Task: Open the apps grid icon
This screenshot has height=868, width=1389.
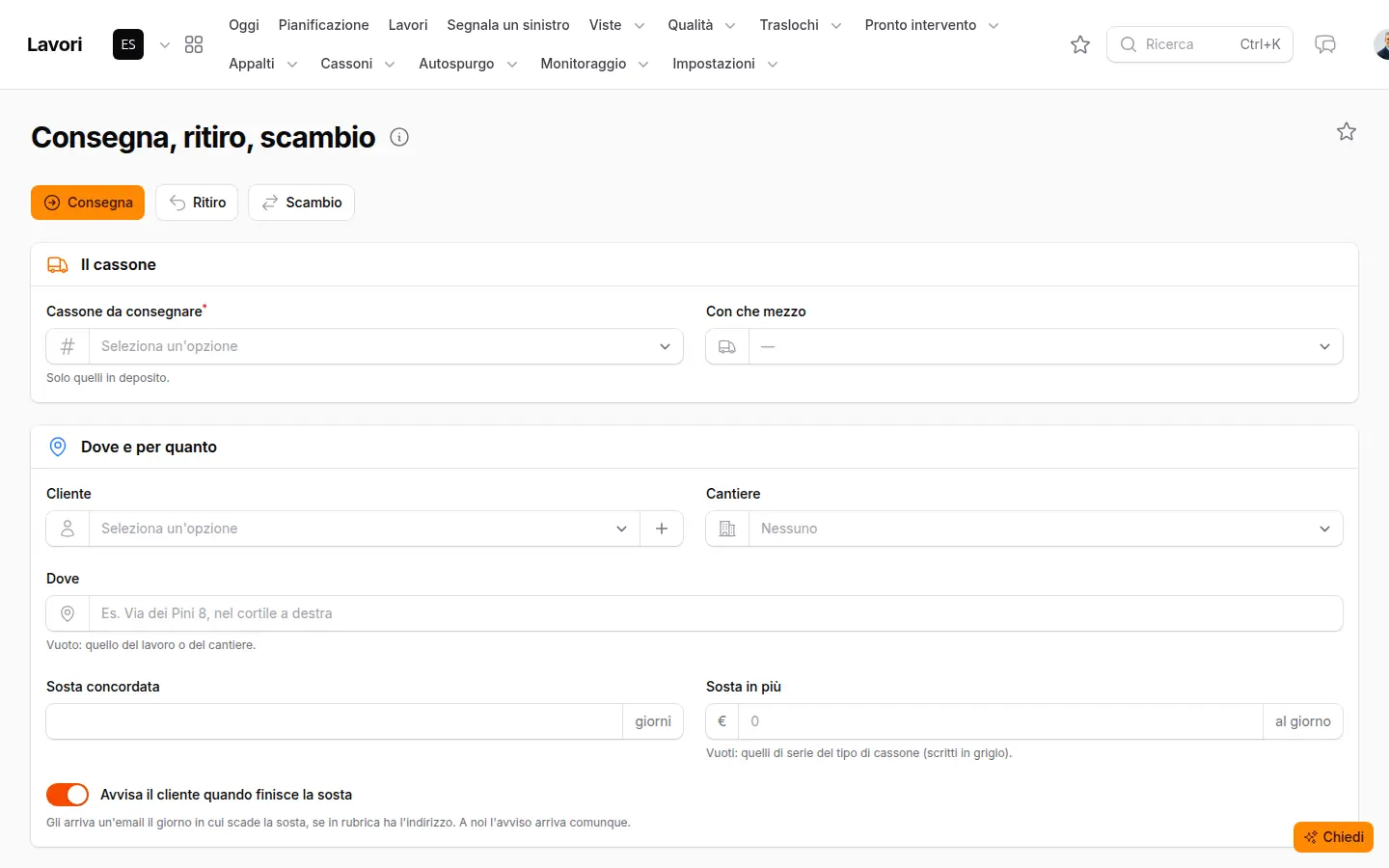Action: point(194,44)
